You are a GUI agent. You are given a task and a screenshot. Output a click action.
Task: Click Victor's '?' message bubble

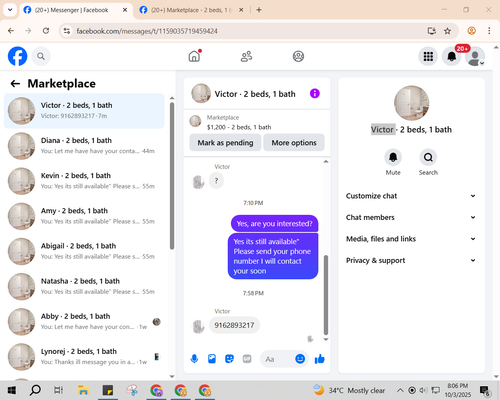[216, 181]
